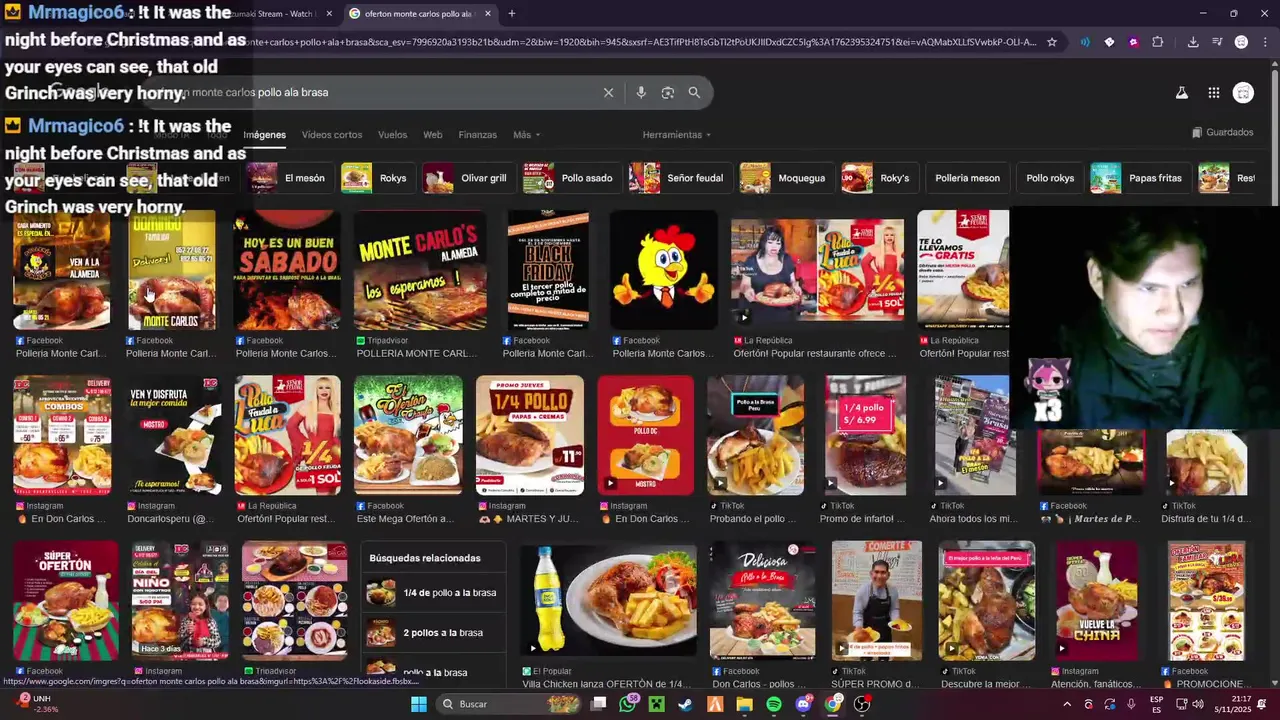
Task: Open OBS Studio from the taskbar
Action: click(x=862, y=704)
